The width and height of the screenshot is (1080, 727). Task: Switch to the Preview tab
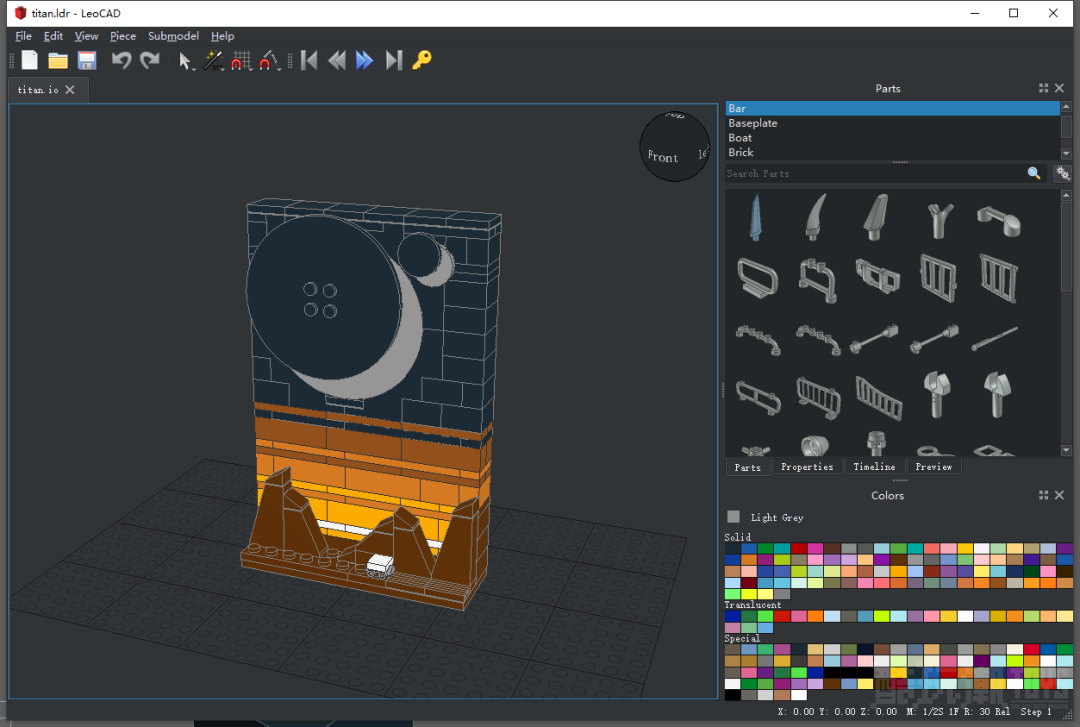[x=933, y=467]
